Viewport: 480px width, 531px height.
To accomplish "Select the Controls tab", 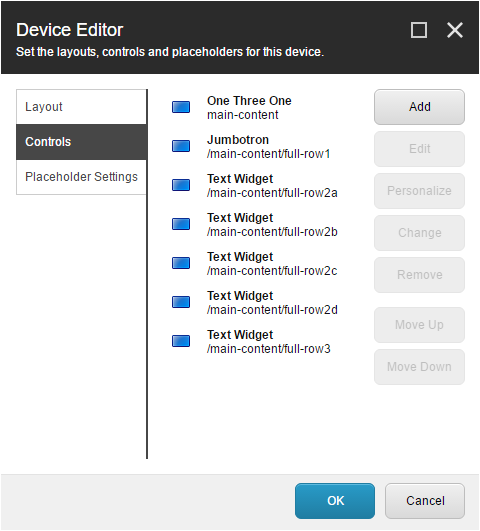I will coord(81,142).
